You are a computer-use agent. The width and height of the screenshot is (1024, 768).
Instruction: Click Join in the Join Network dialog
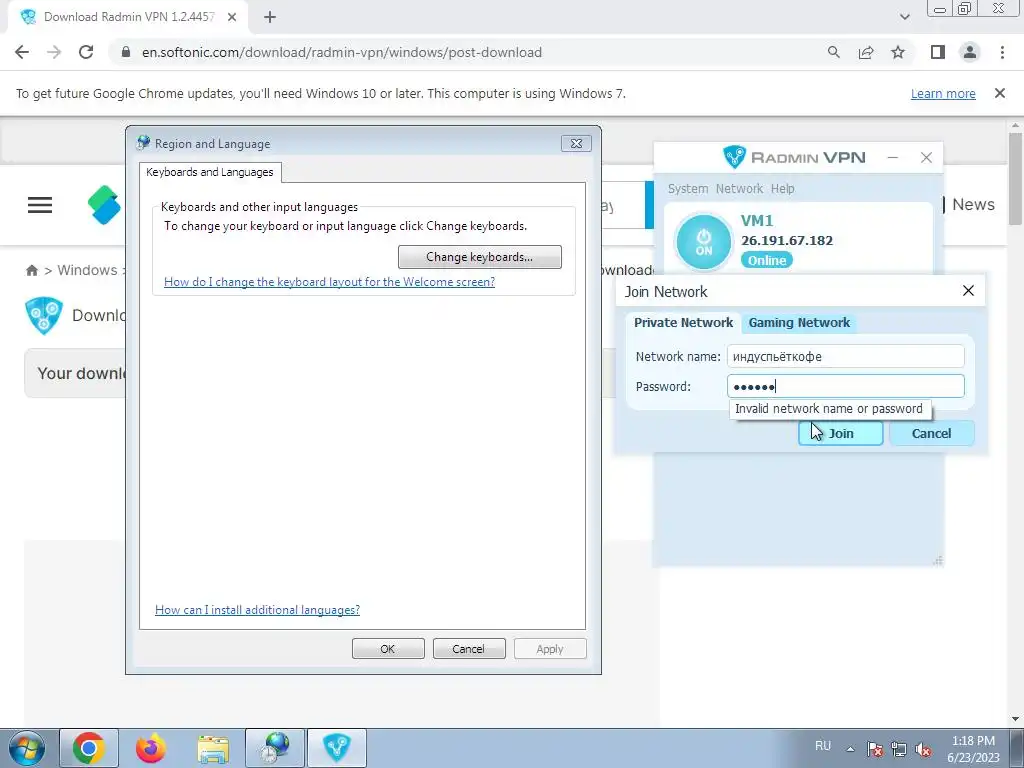coord(840,433)
